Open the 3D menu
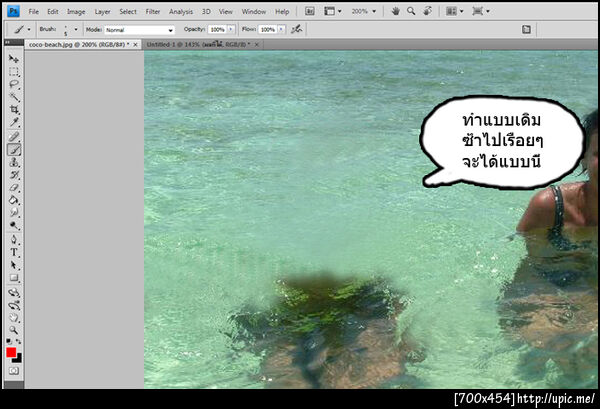Image resolution: width=600 pixels, height=409 pixels. coord(206,12)
